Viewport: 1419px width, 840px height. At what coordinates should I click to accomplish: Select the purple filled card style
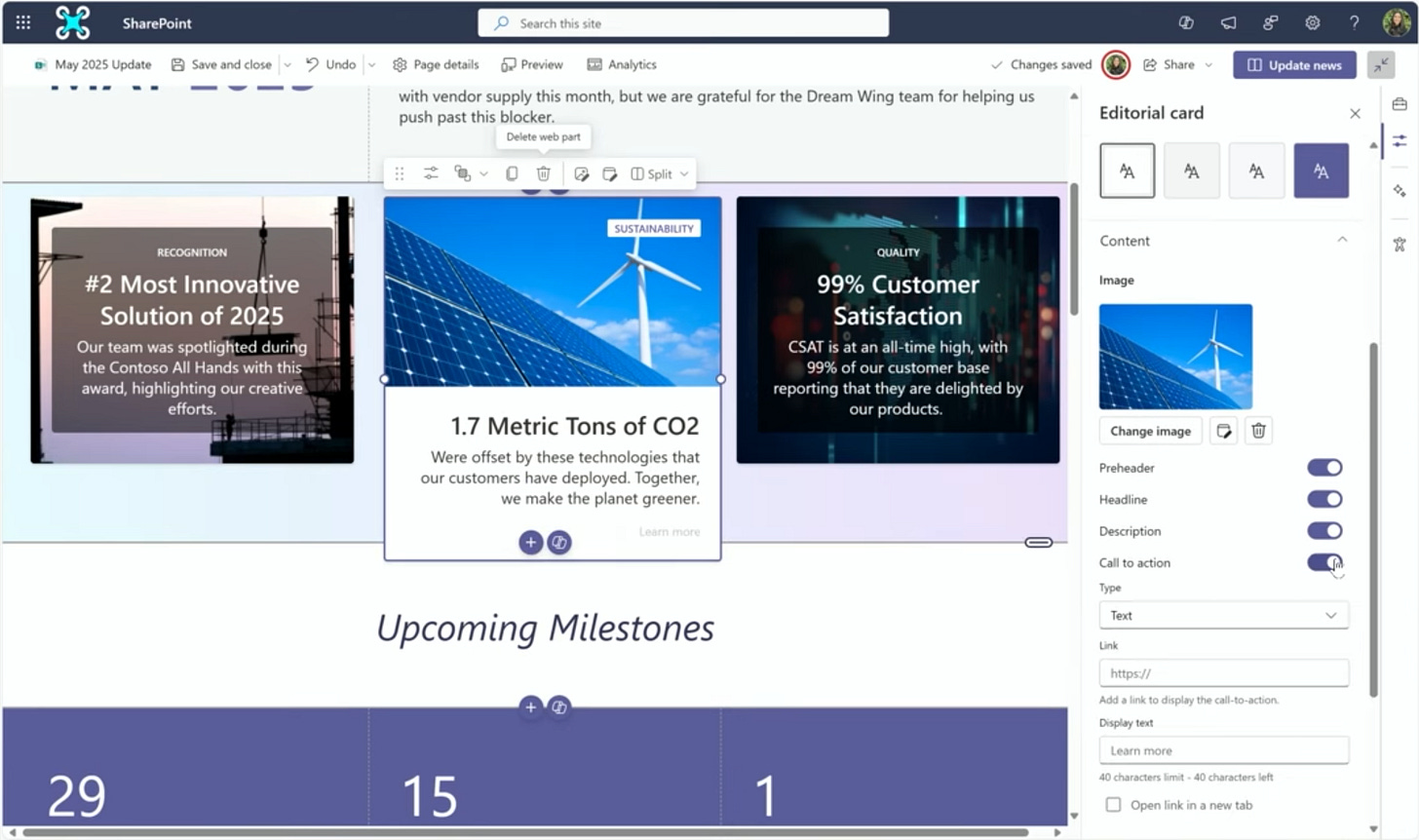click(1321, 171)
